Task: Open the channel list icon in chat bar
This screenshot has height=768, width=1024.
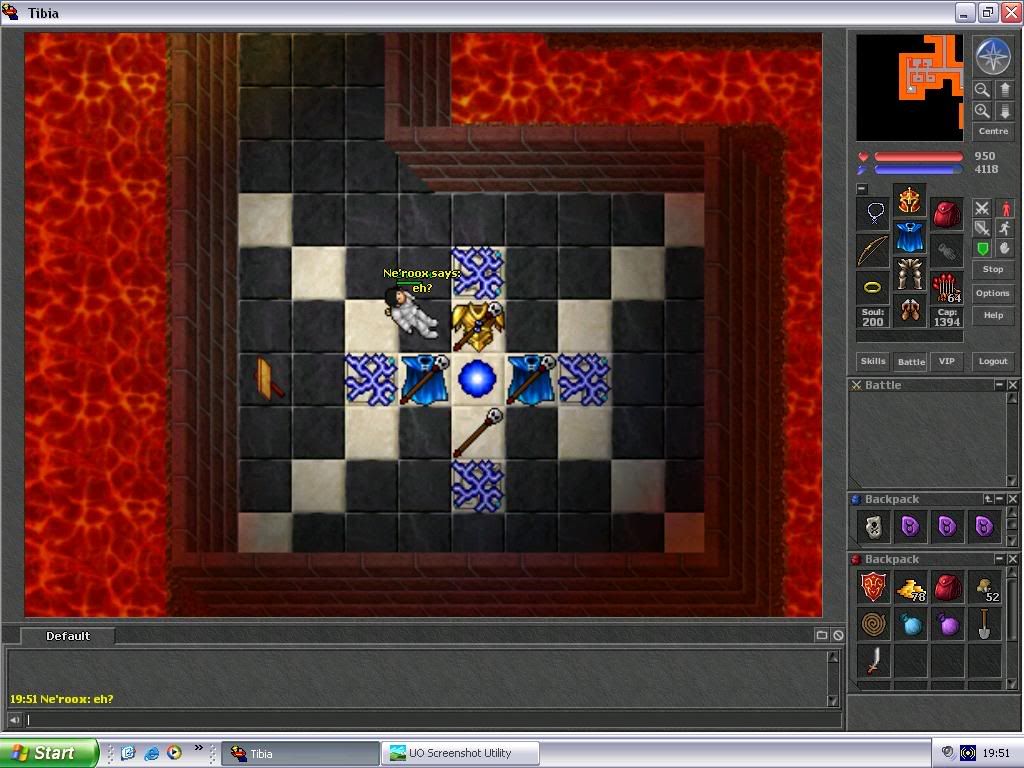Action: (x=822, y=635)
